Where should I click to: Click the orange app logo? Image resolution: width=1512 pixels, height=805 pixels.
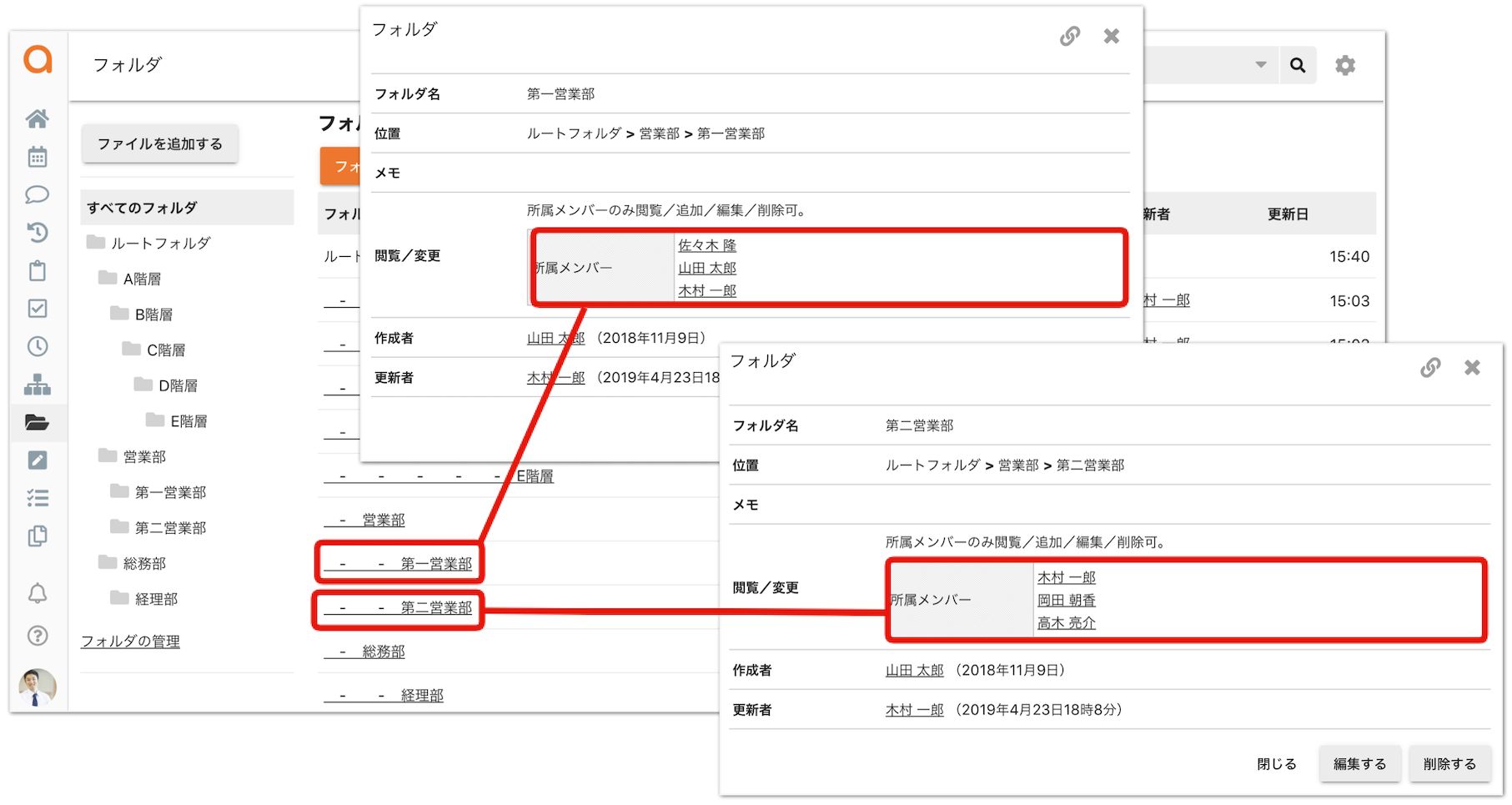click(x=38, y=59)
